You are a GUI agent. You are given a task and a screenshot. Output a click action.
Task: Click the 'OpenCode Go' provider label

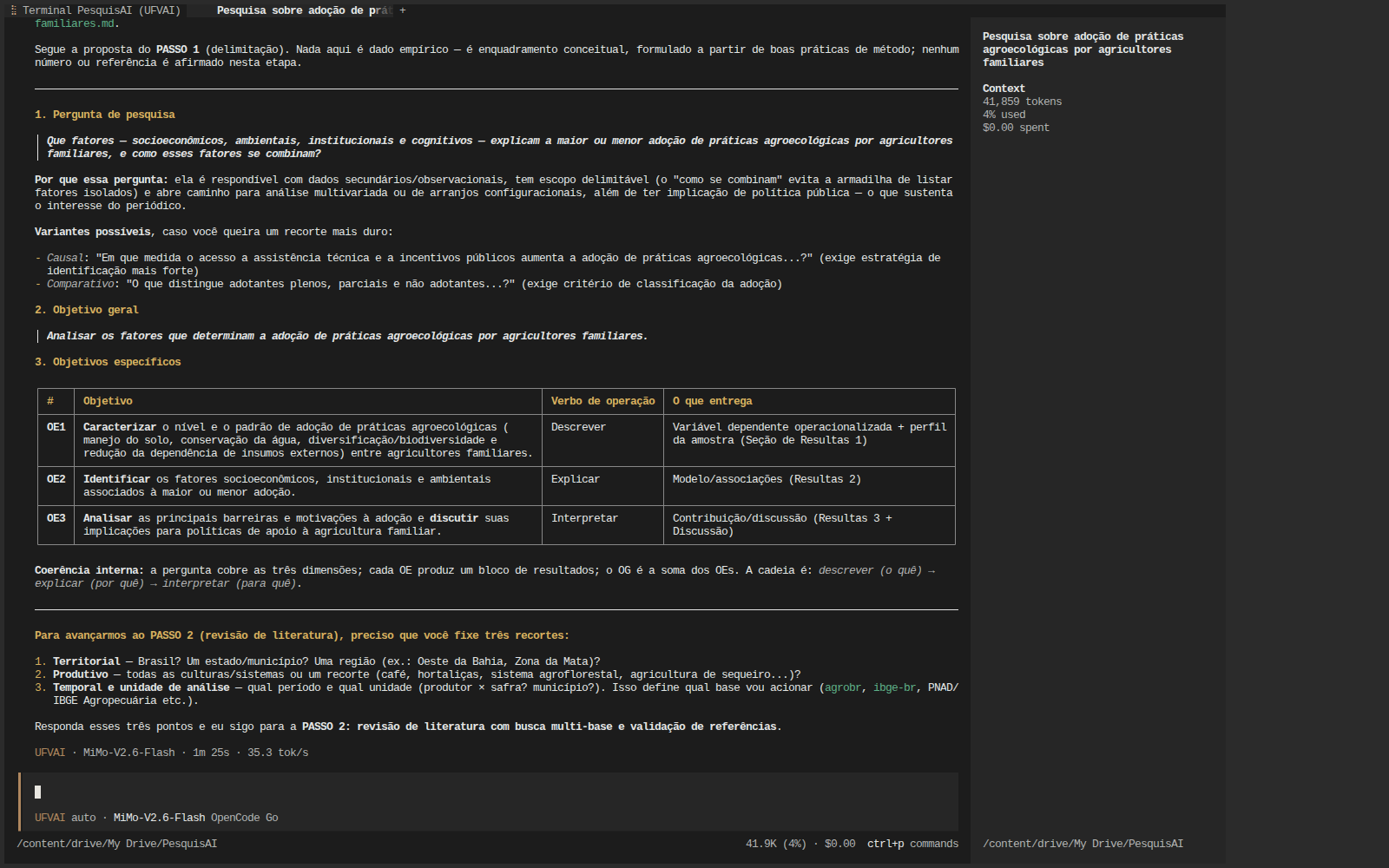pyautogui.click(x=244, y=818)
